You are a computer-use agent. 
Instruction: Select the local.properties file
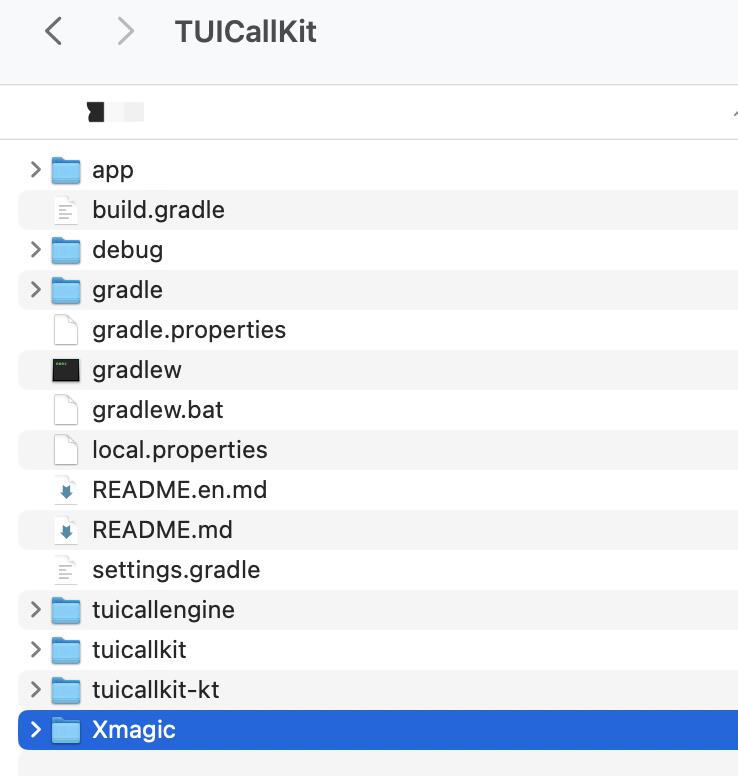[378, 450]
